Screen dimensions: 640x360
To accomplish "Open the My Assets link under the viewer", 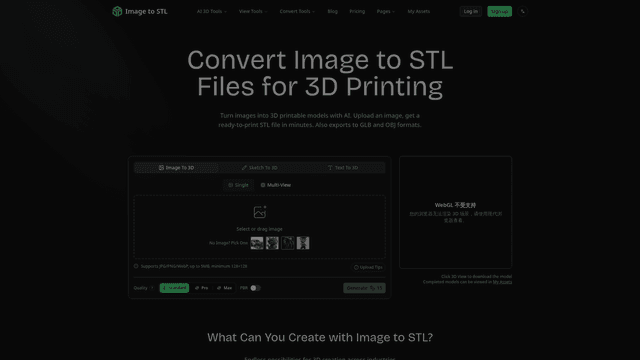I will tap(502, 282).
